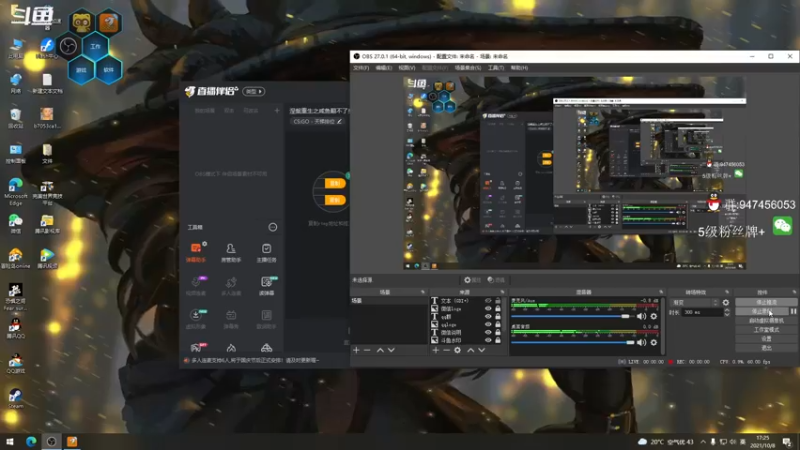Pop out the 混音器 dock panel
The height and width of the screenshot is (450, 800).
click(x=661, y=292)
